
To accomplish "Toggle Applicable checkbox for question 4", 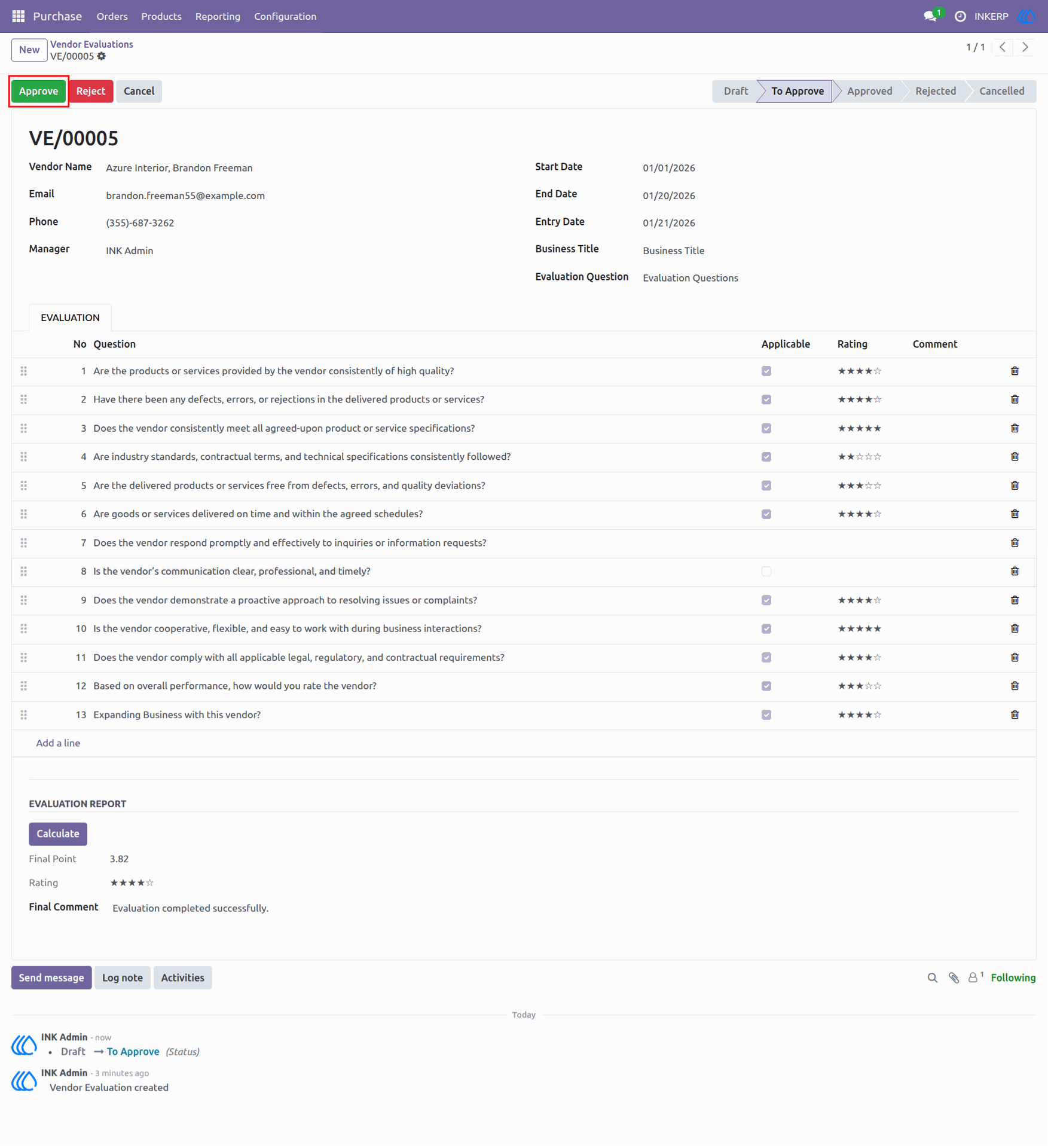I will 766,457.
